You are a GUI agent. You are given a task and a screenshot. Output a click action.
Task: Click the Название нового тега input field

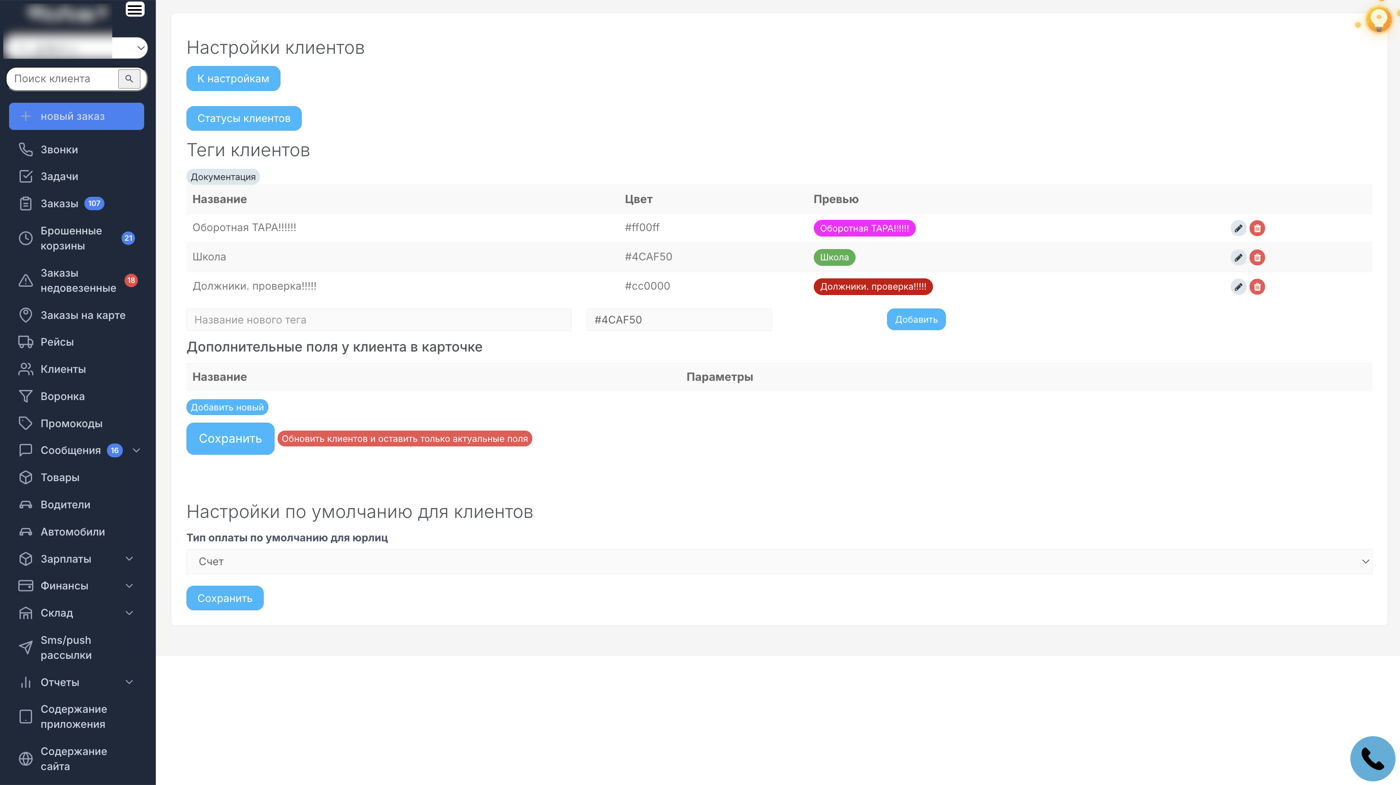click(x=378, y=320)
